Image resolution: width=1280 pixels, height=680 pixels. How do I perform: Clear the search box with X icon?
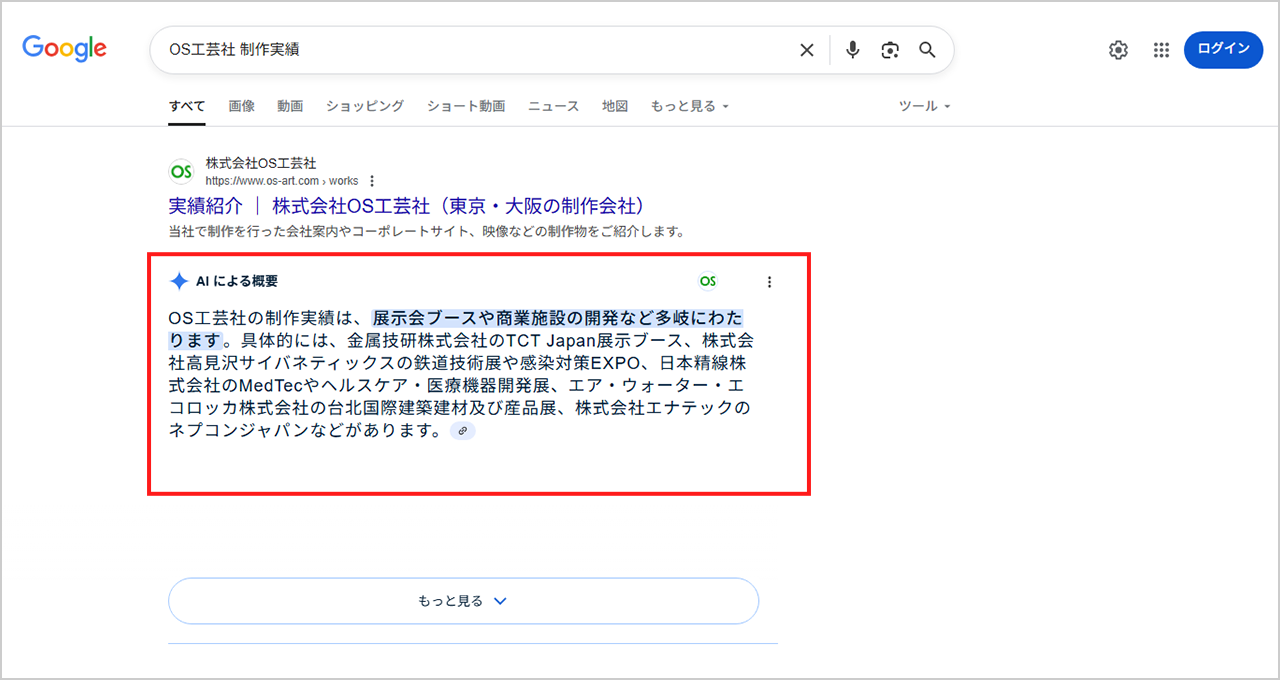[806, 50]
